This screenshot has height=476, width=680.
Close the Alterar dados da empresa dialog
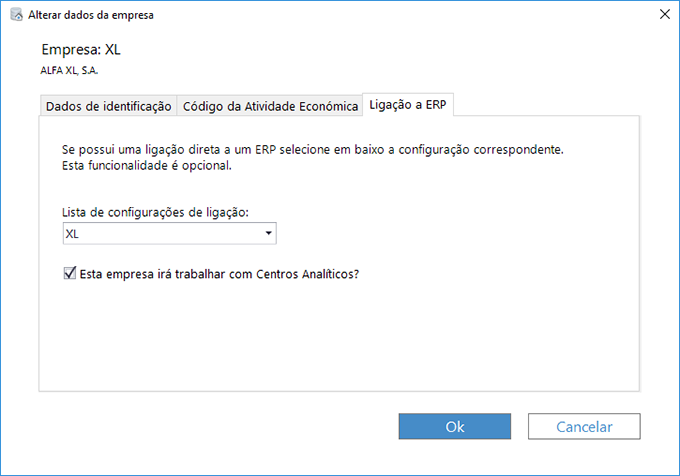(x=664, y=14)
